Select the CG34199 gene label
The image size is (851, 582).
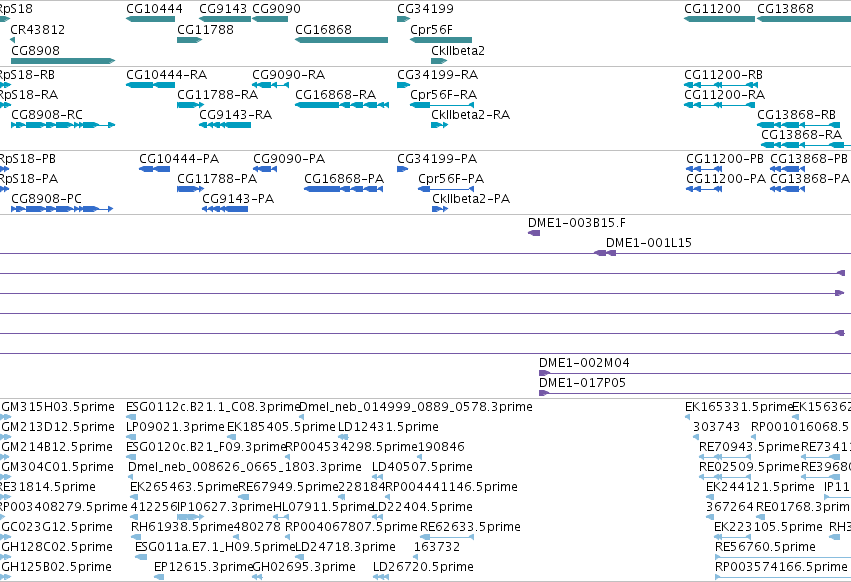click(x=426, y=9)
